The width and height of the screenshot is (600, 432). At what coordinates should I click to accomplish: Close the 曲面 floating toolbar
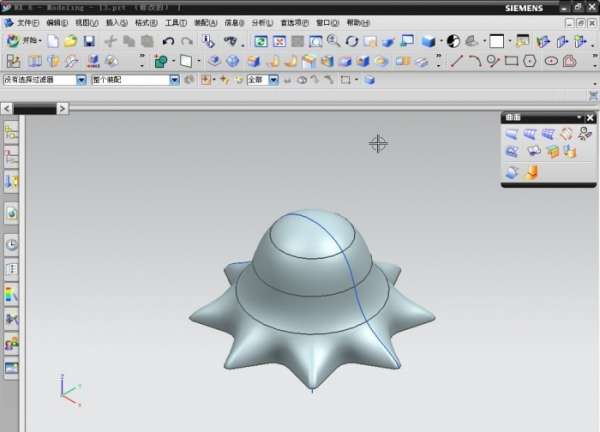tap(591, 118)
